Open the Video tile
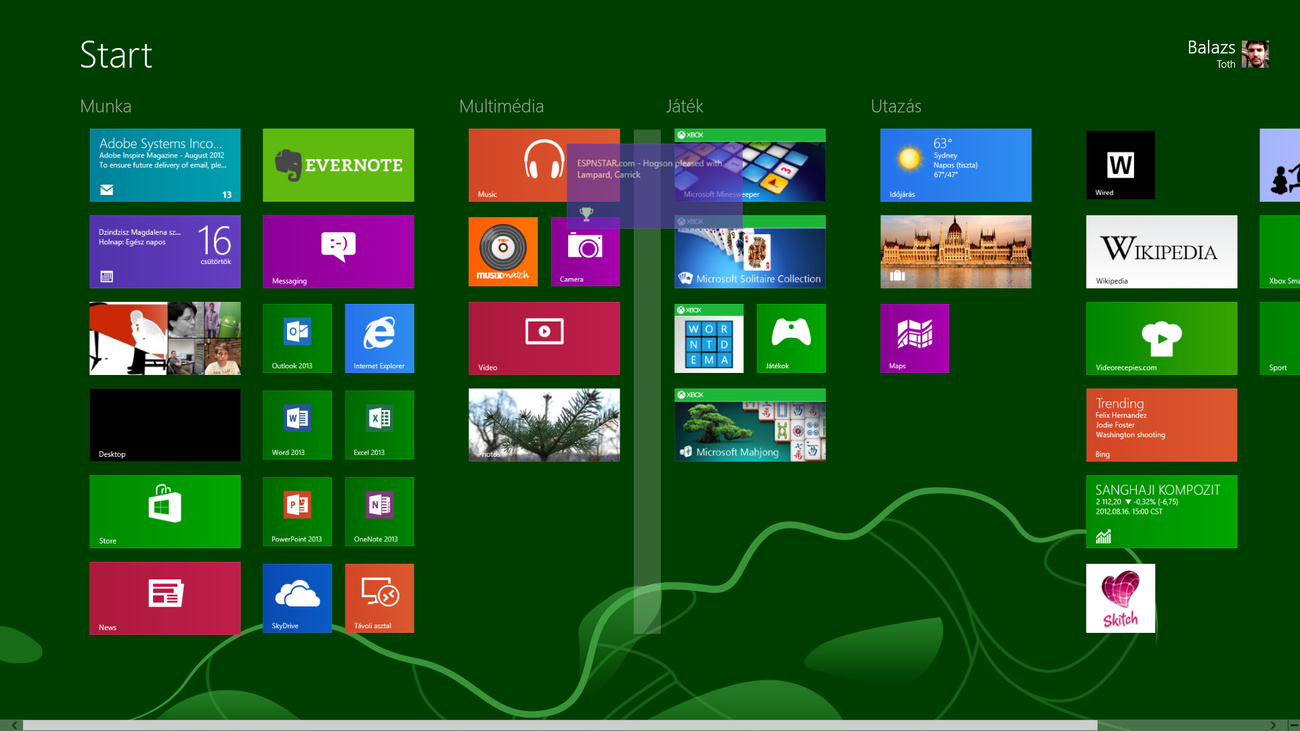 (544, 338)
